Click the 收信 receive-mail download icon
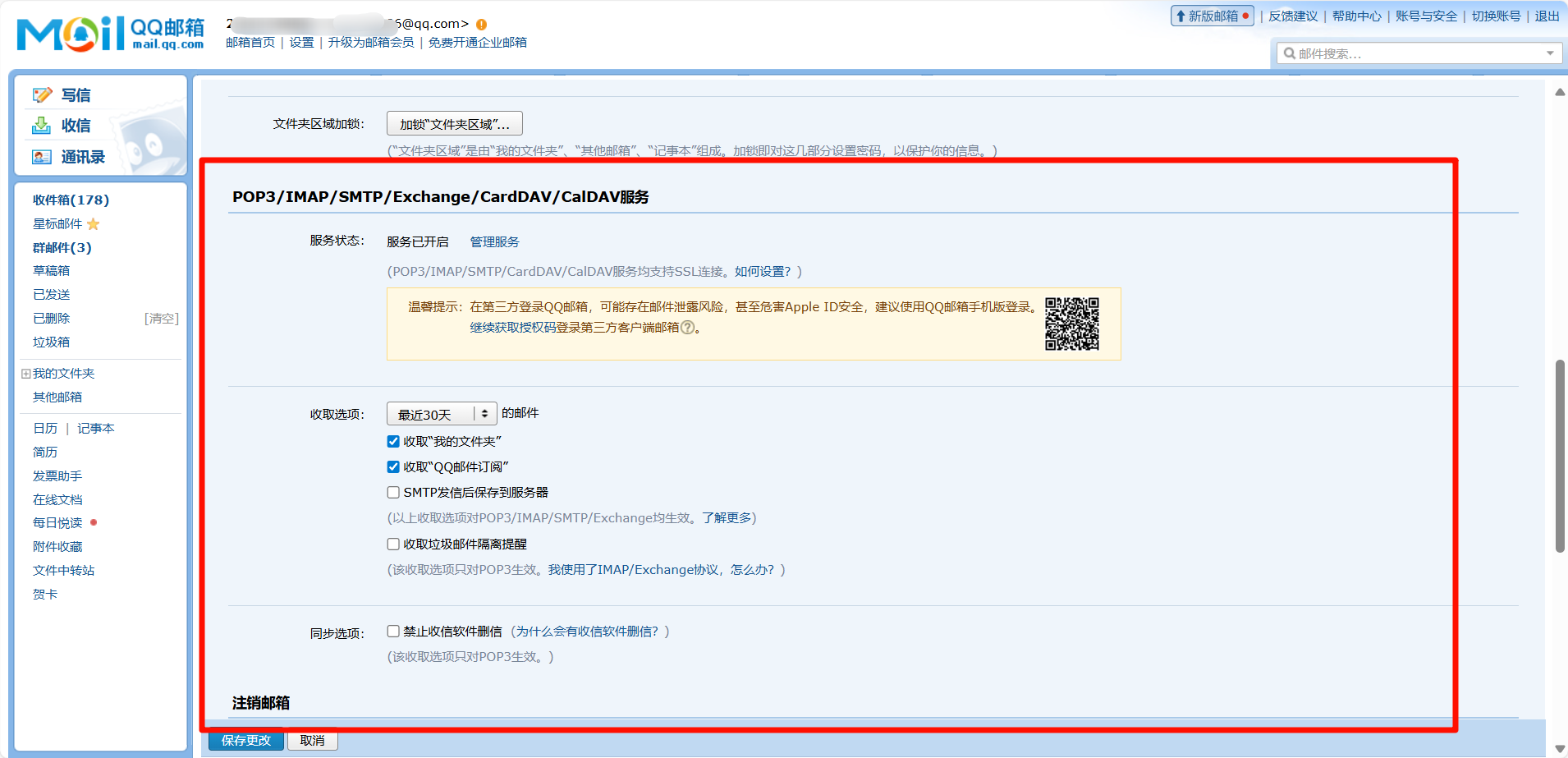 tap(42, 125)
